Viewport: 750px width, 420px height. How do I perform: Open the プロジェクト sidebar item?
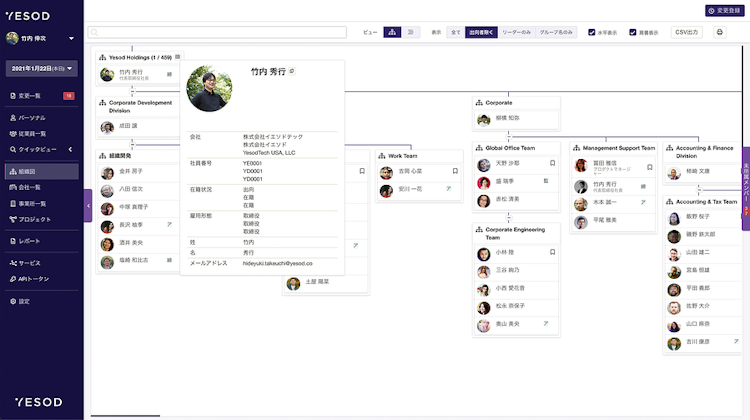pos(42,219)
